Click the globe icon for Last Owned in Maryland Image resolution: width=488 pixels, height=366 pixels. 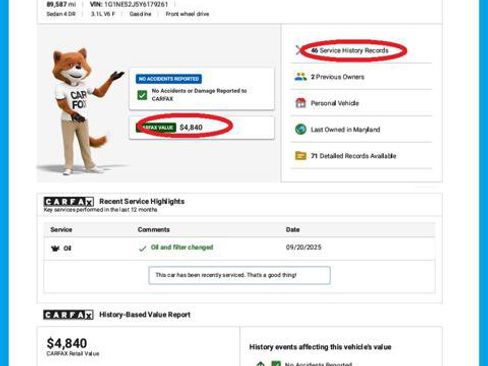pos(300,129)
